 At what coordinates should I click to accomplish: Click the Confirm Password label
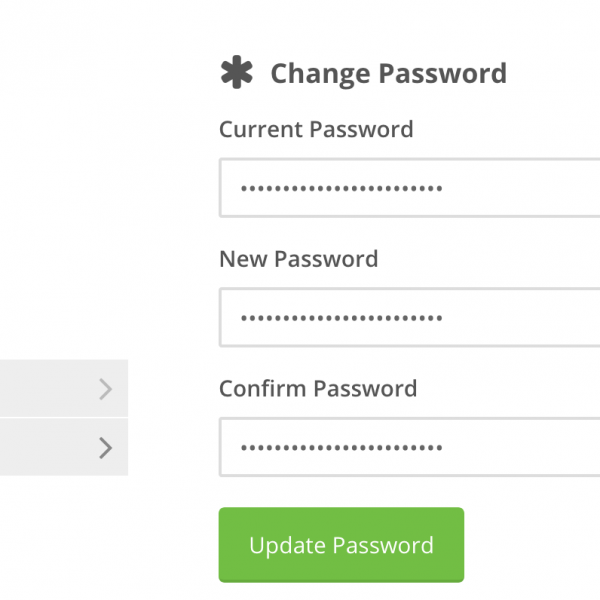[318, 388]
